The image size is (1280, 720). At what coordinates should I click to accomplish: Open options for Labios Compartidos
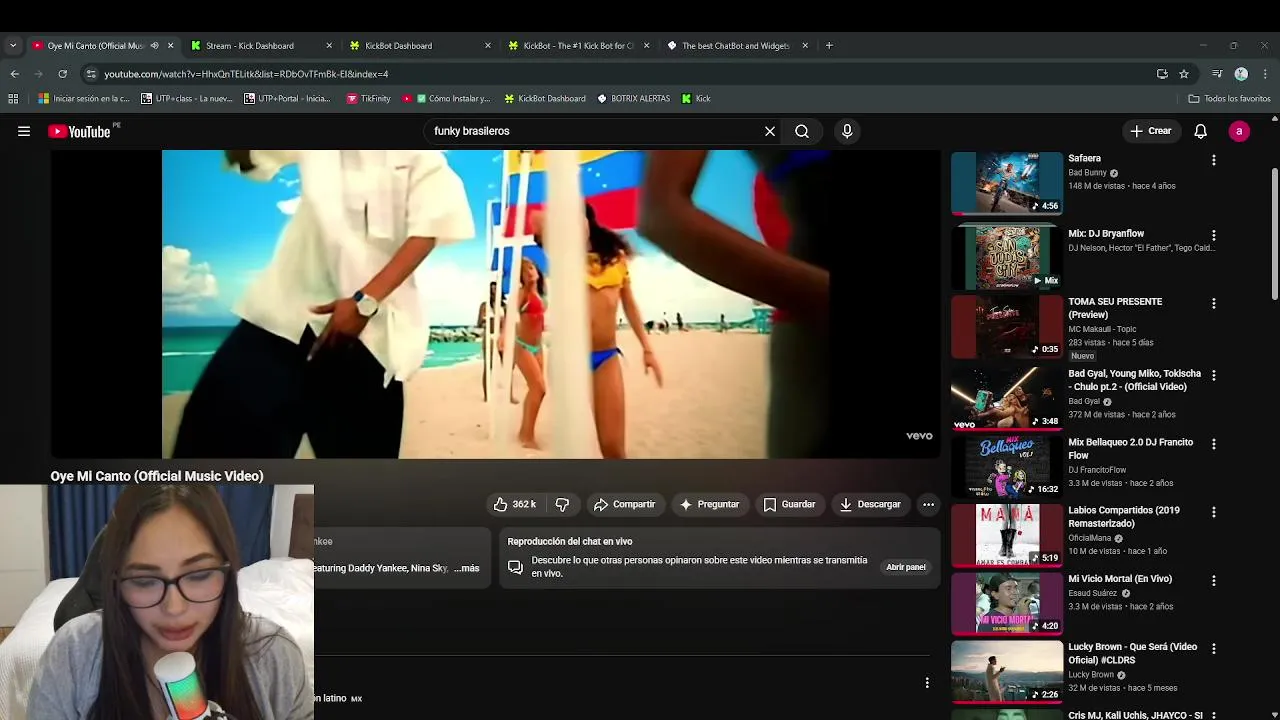[x=1214, y=512]
